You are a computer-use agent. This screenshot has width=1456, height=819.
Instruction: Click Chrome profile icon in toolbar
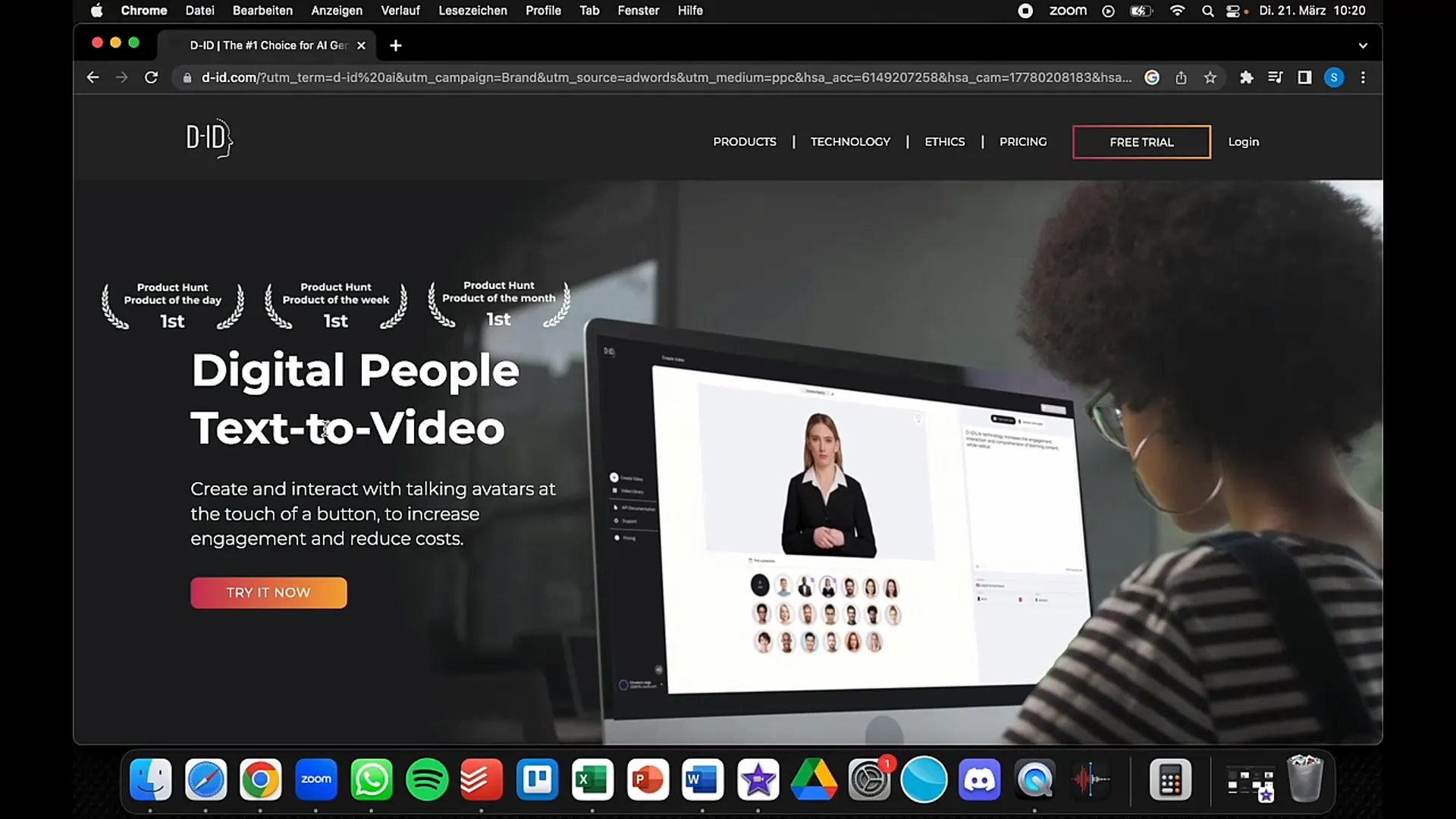point(1334,77)
